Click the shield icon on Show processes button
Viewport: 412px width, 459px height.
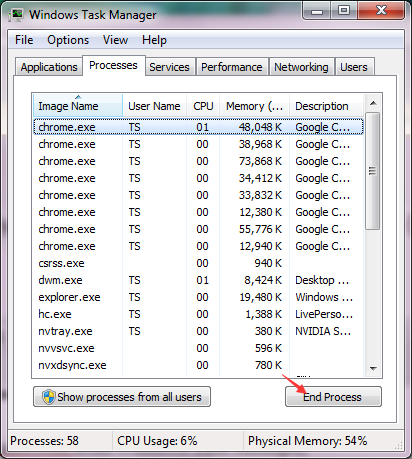tap(49, 397)
